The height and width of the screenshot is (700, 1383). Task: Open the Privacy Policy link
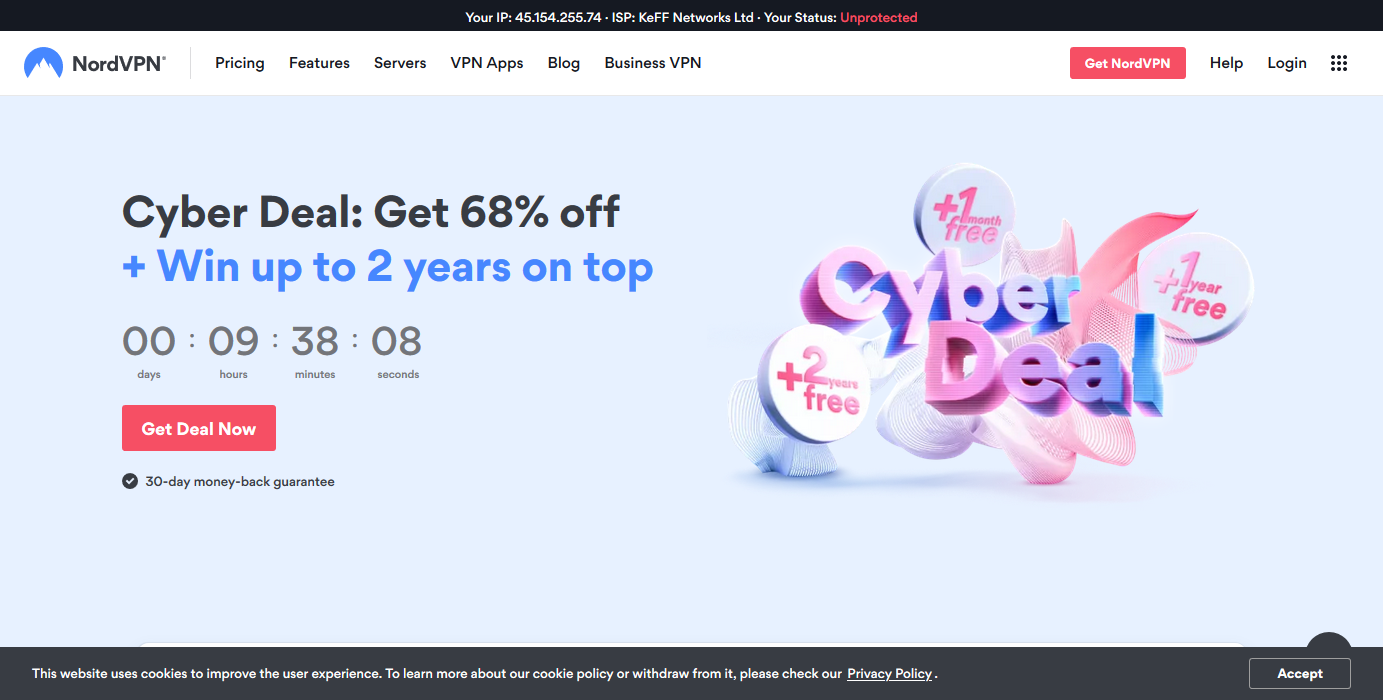890,674
